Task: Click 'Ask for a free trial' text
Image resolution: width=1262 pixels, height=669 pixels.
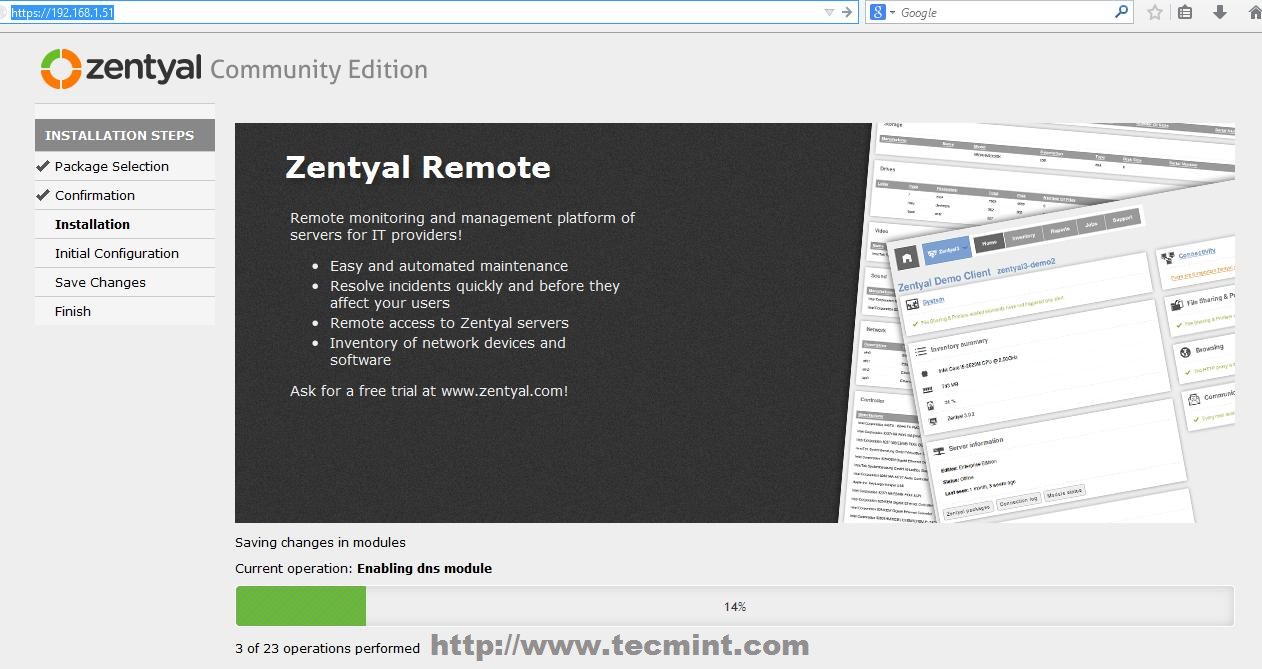Action: pos(429,391)
